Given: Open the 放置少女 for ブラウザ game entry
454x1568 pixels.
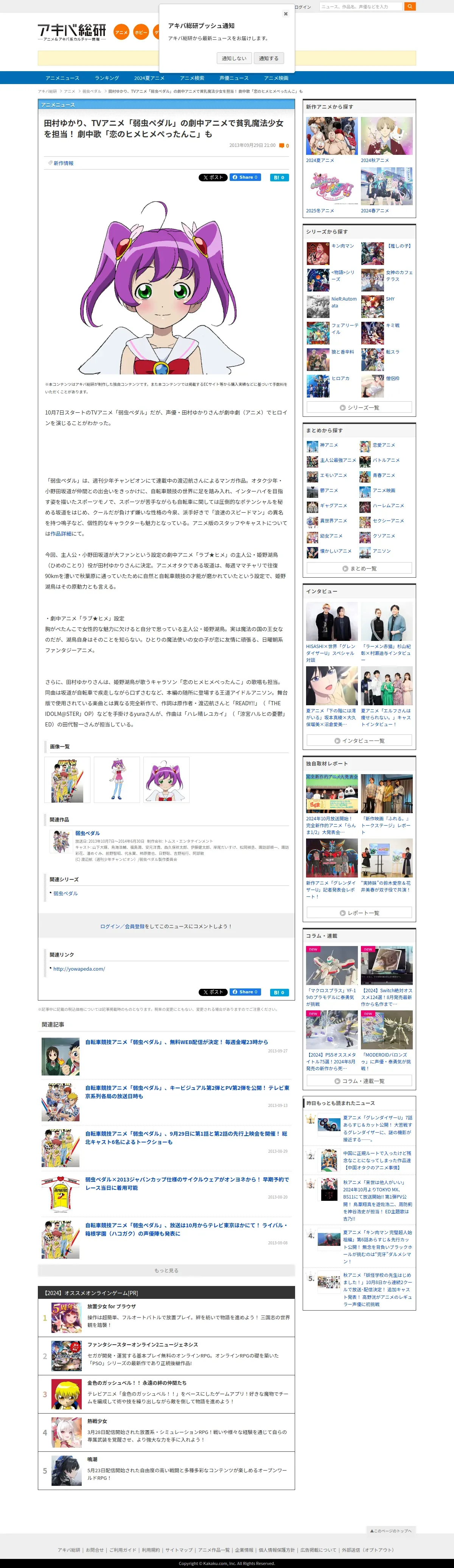Looking at the screenshot, I should [166, 1317].
